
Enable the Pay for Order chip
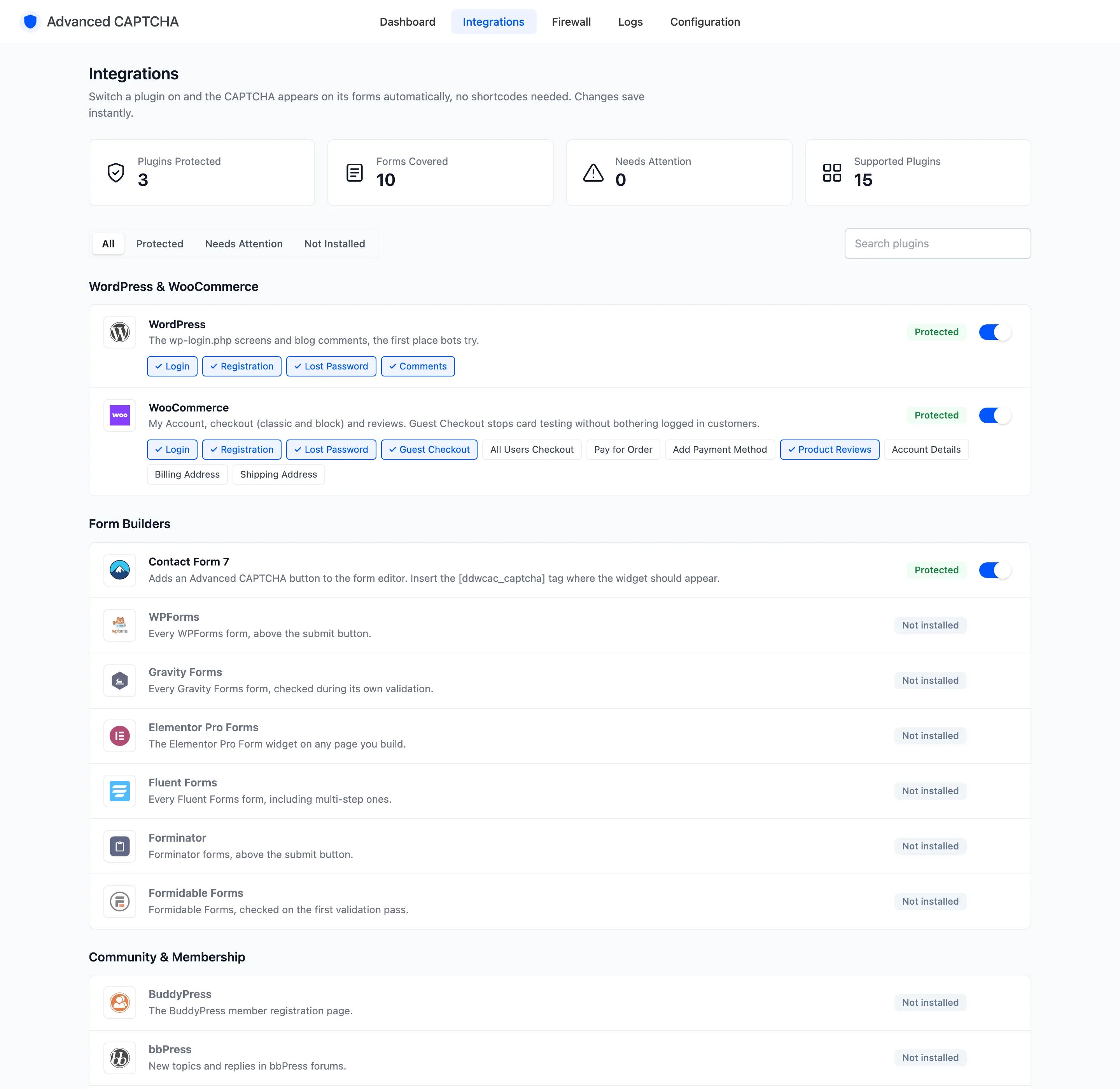pos(623,450)
